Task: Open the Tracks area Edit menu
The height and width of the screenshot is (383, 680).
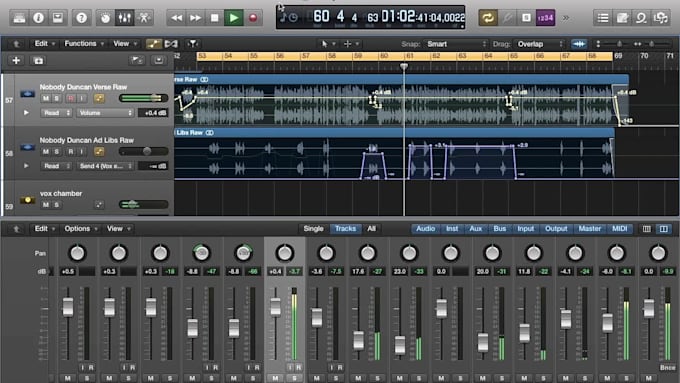Action: point(45,43)
